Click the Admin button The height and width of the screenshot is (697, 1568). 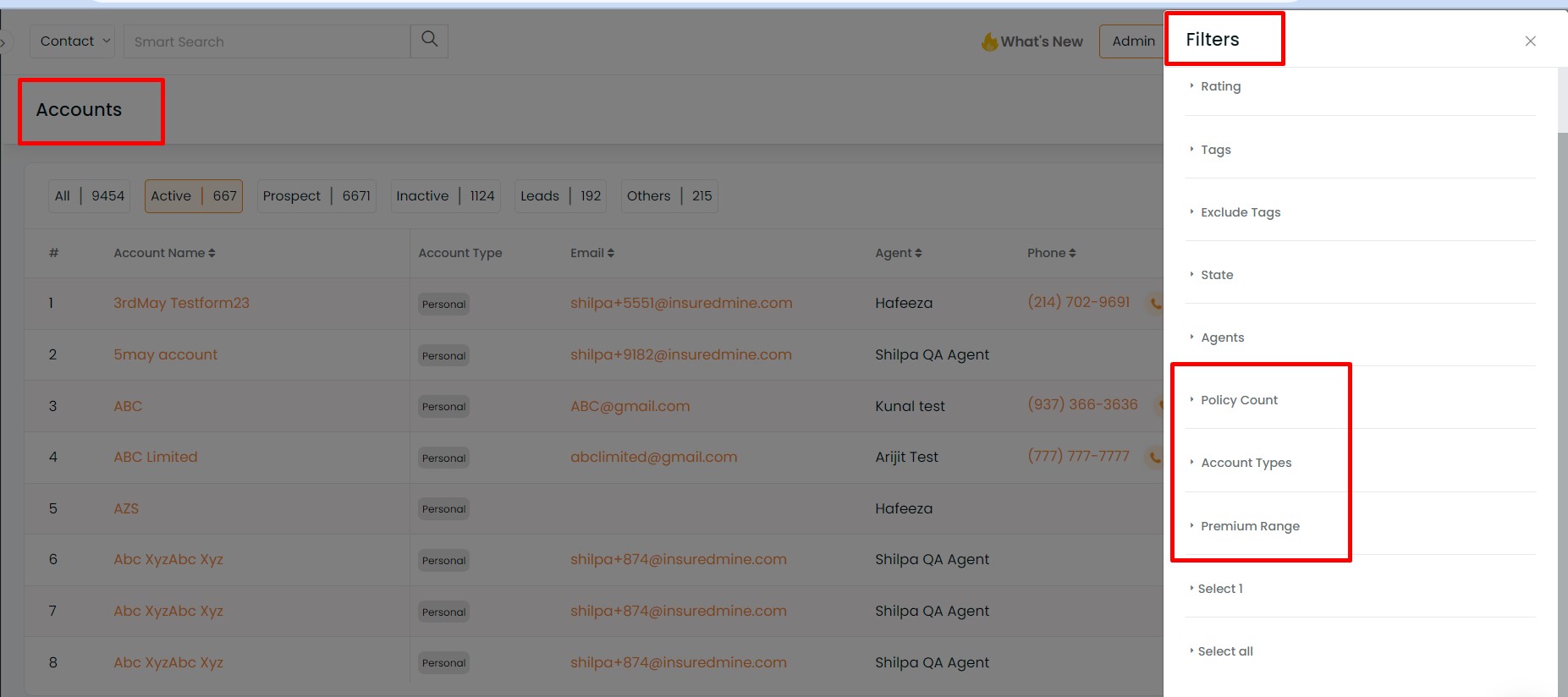(1132, 41)
